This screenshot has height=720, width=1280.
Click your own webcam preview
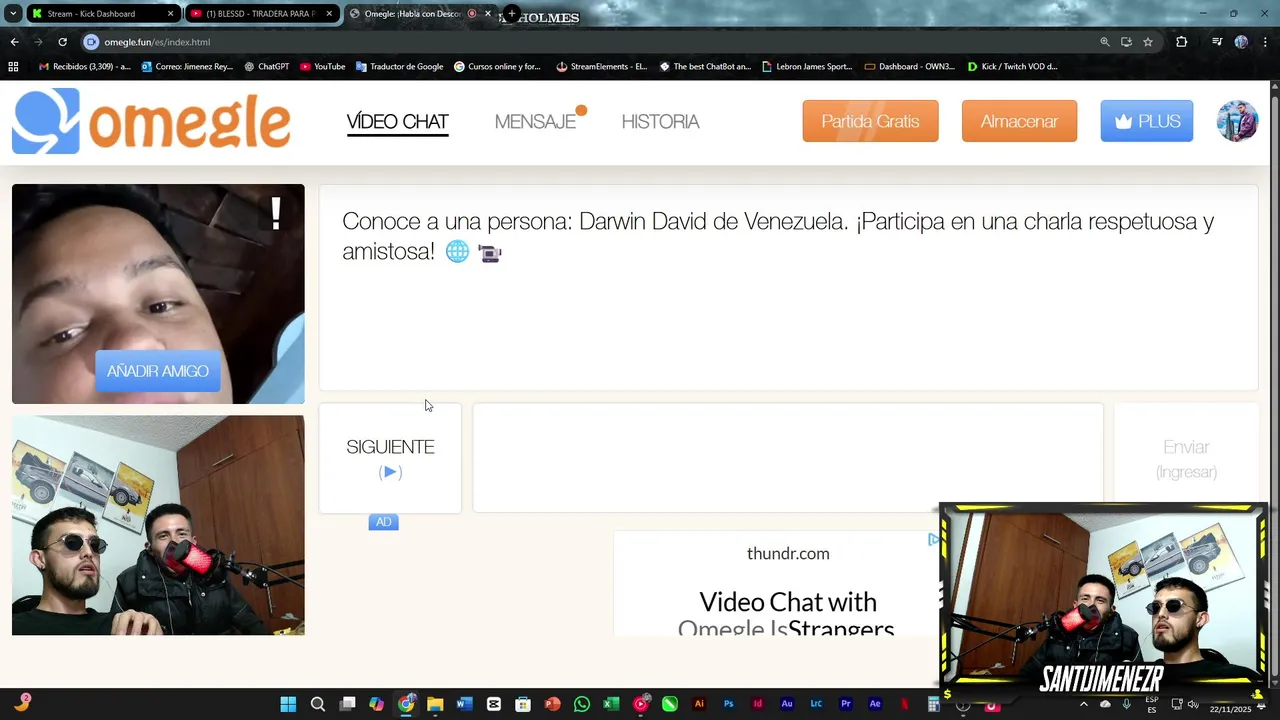click(158, 525)
